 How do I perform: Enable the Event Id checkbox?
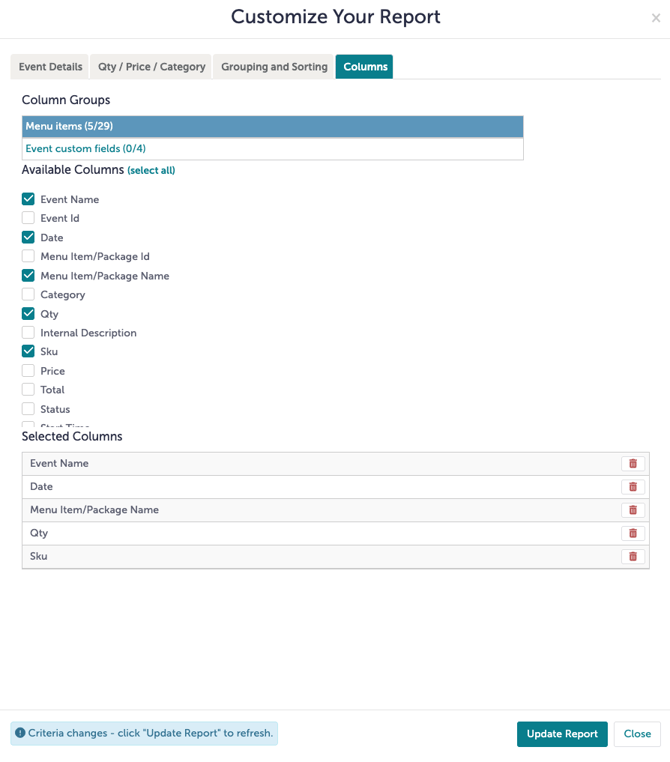tap(28, 218)
